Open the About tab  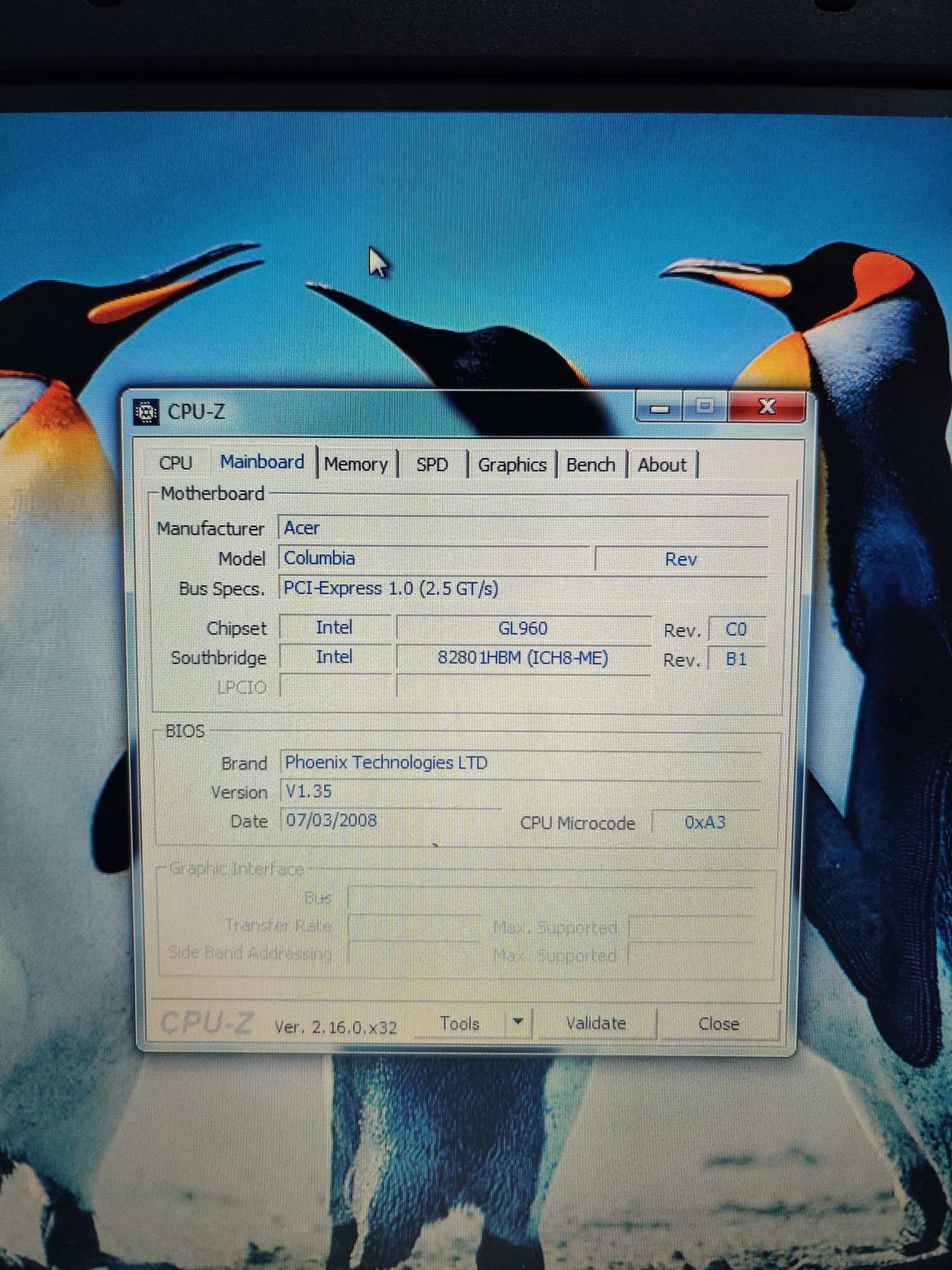(x=662, y=465)
